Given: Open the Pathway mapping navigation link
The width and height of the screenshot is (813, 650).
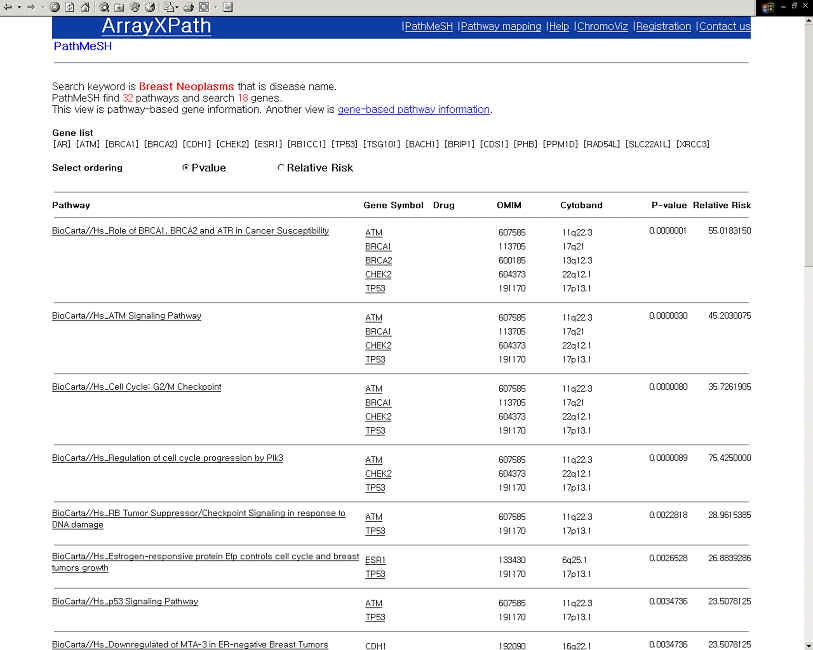Looking at the screenshot, I should [x=501, y=26].
